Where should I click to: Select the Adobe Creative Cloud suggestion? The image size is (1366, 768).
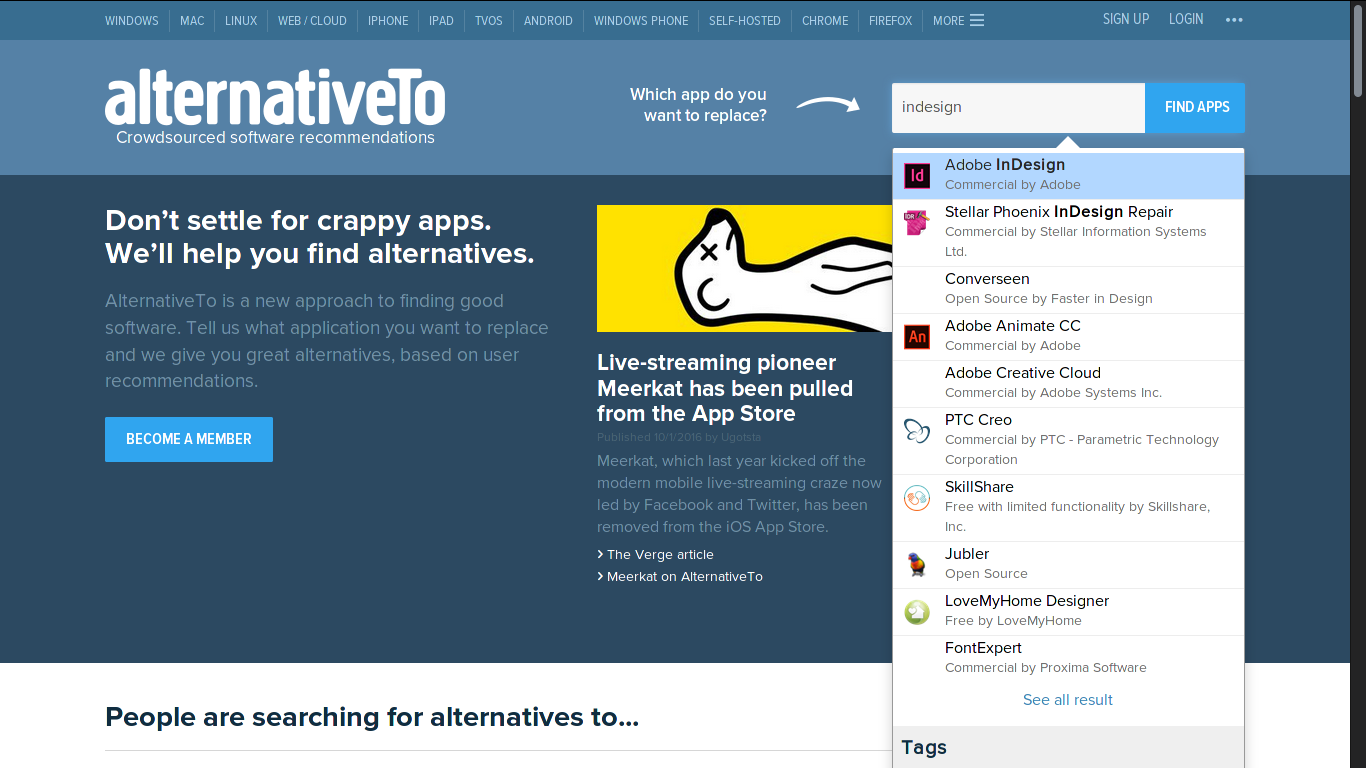pyautogui.click(x=1068, y=384)
